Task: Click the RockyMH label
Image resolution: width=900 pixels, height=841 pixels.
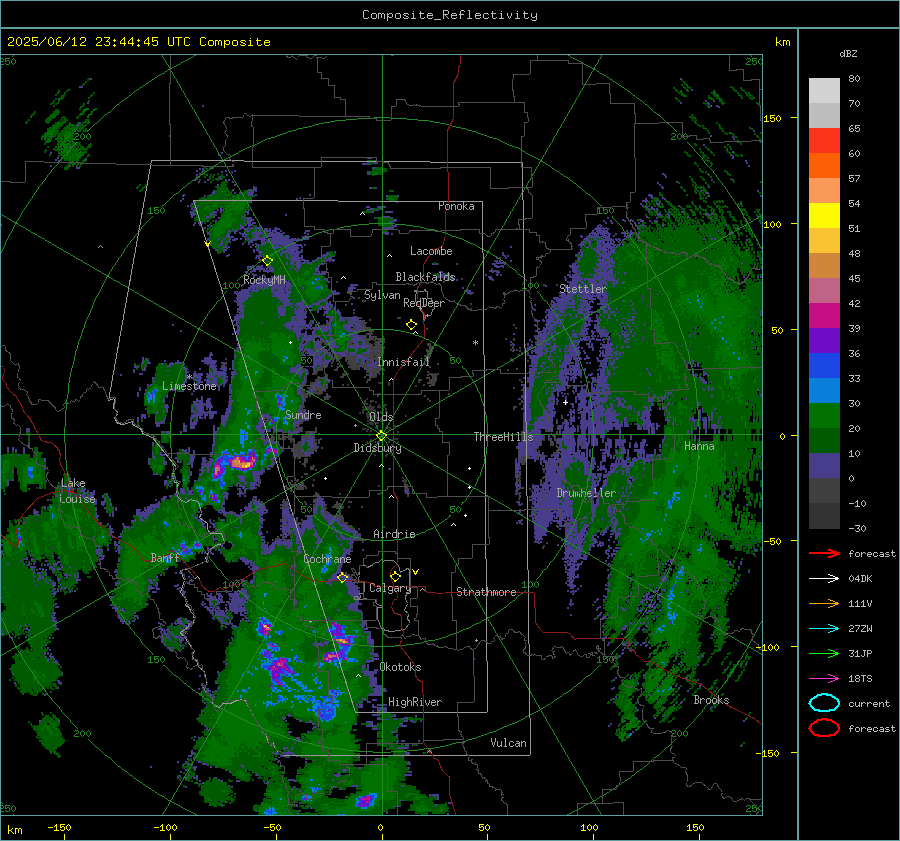Action: [264, 280]
